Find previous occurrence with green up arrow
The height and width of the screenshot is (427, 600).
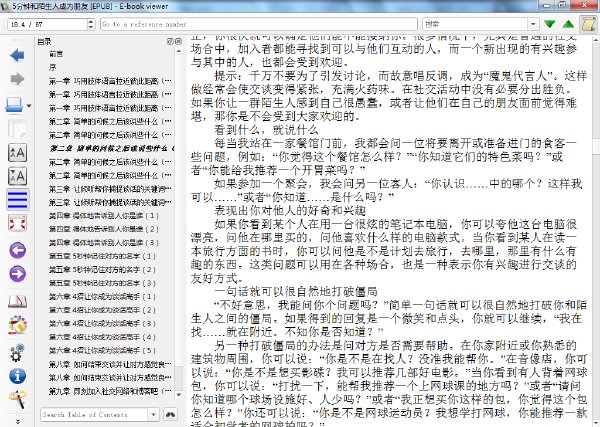569,24
